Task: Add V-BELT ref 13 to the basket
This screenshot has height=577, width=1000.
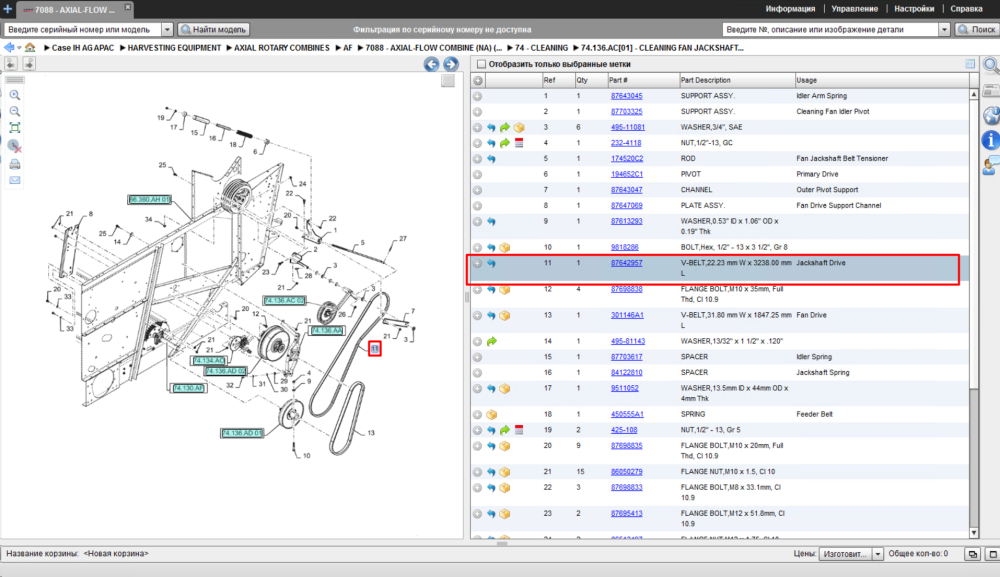Action: pos(478,316)
